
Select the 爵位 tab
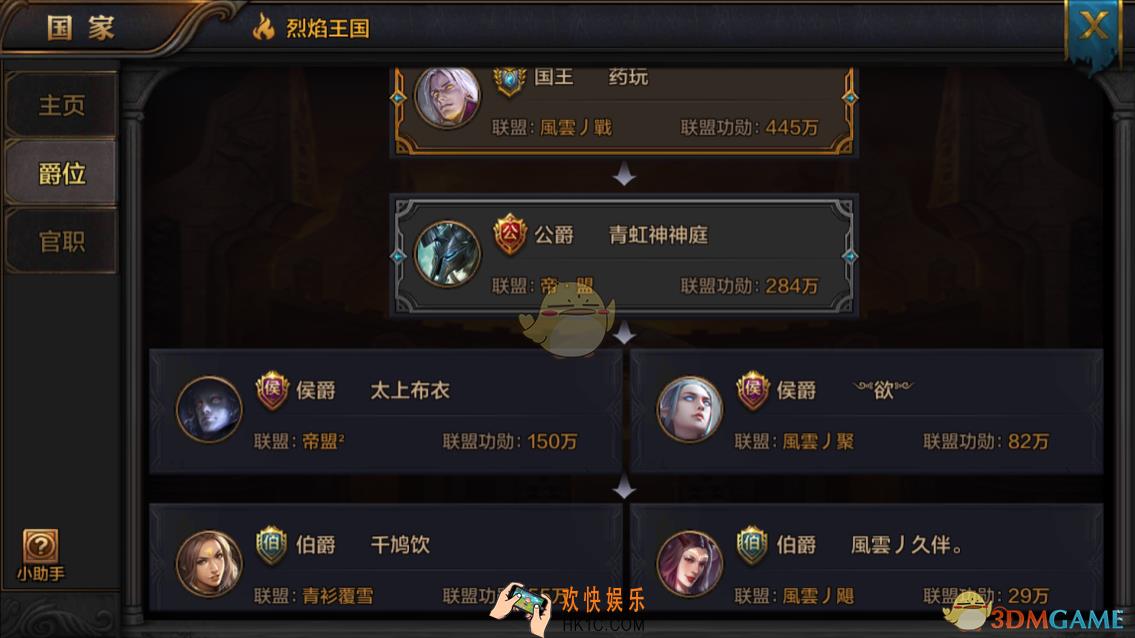pyautogui.click(x=62, y=173)
